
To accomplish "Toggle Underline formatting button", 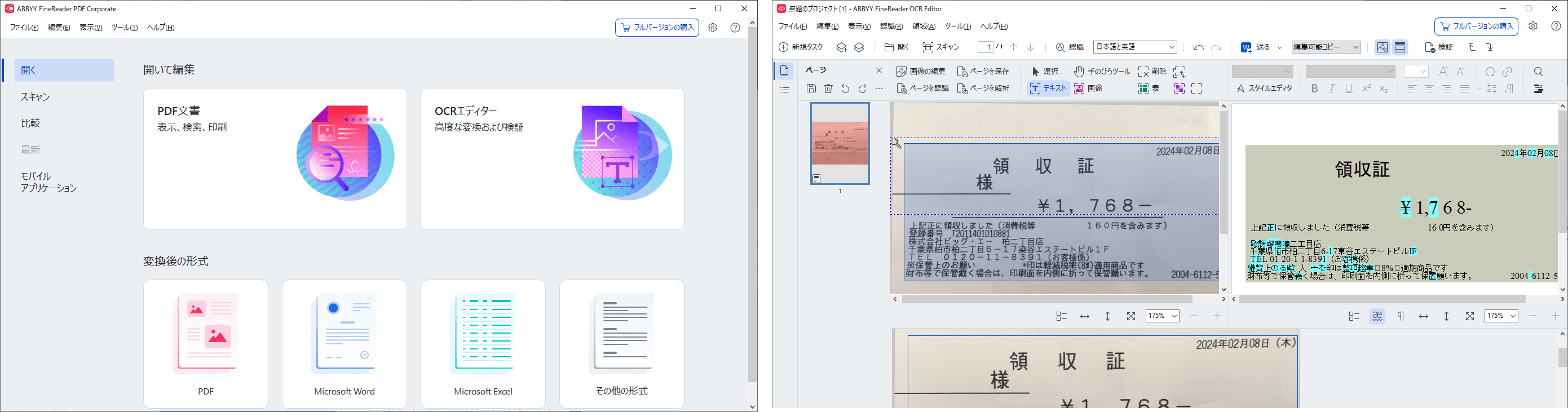I will coord(1349,89).
